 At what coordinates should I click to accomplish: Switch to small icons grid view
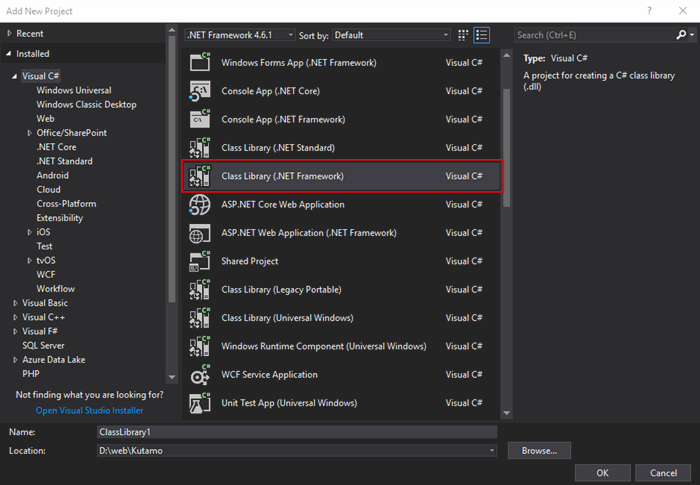click(463, 35)
